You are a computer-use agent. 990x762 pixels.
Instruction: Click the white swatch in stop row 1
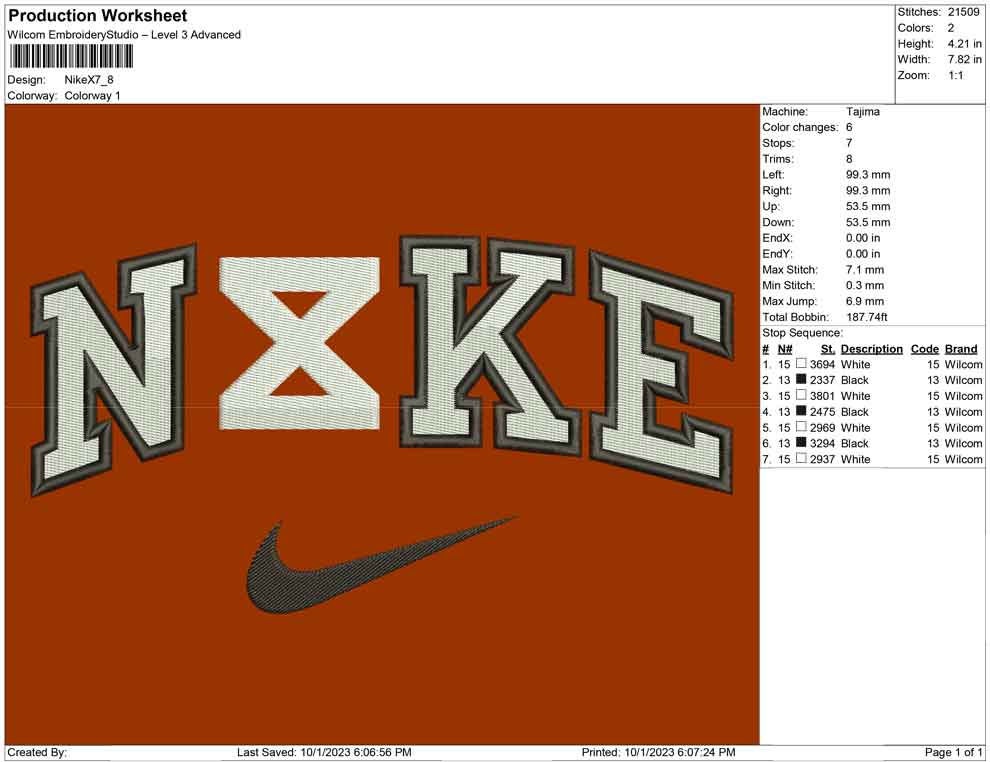(801, 364)
